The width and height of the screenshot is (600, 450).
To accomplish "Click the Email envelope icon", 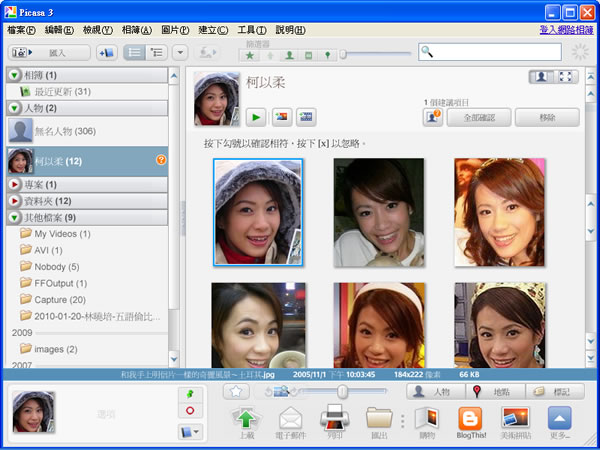I will click(291, 420).
